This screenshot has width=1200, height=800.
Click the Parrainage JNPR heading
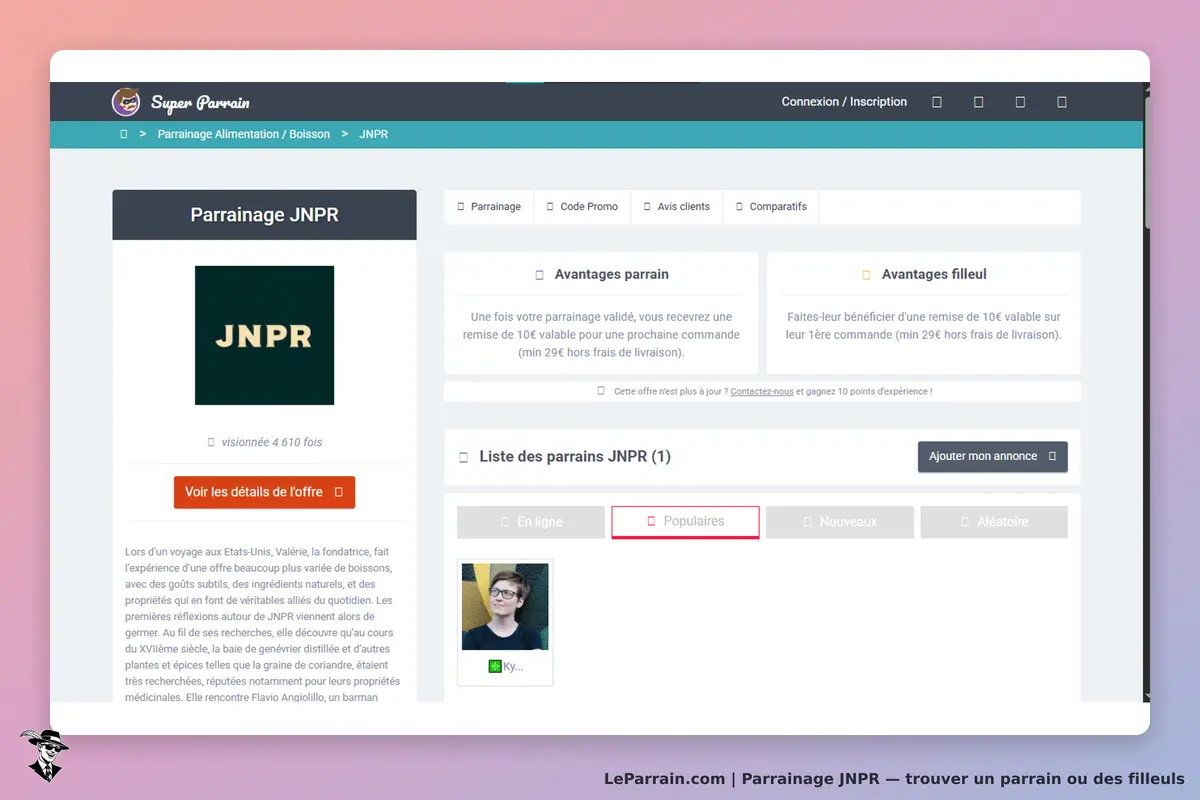[x=264, y=215]
